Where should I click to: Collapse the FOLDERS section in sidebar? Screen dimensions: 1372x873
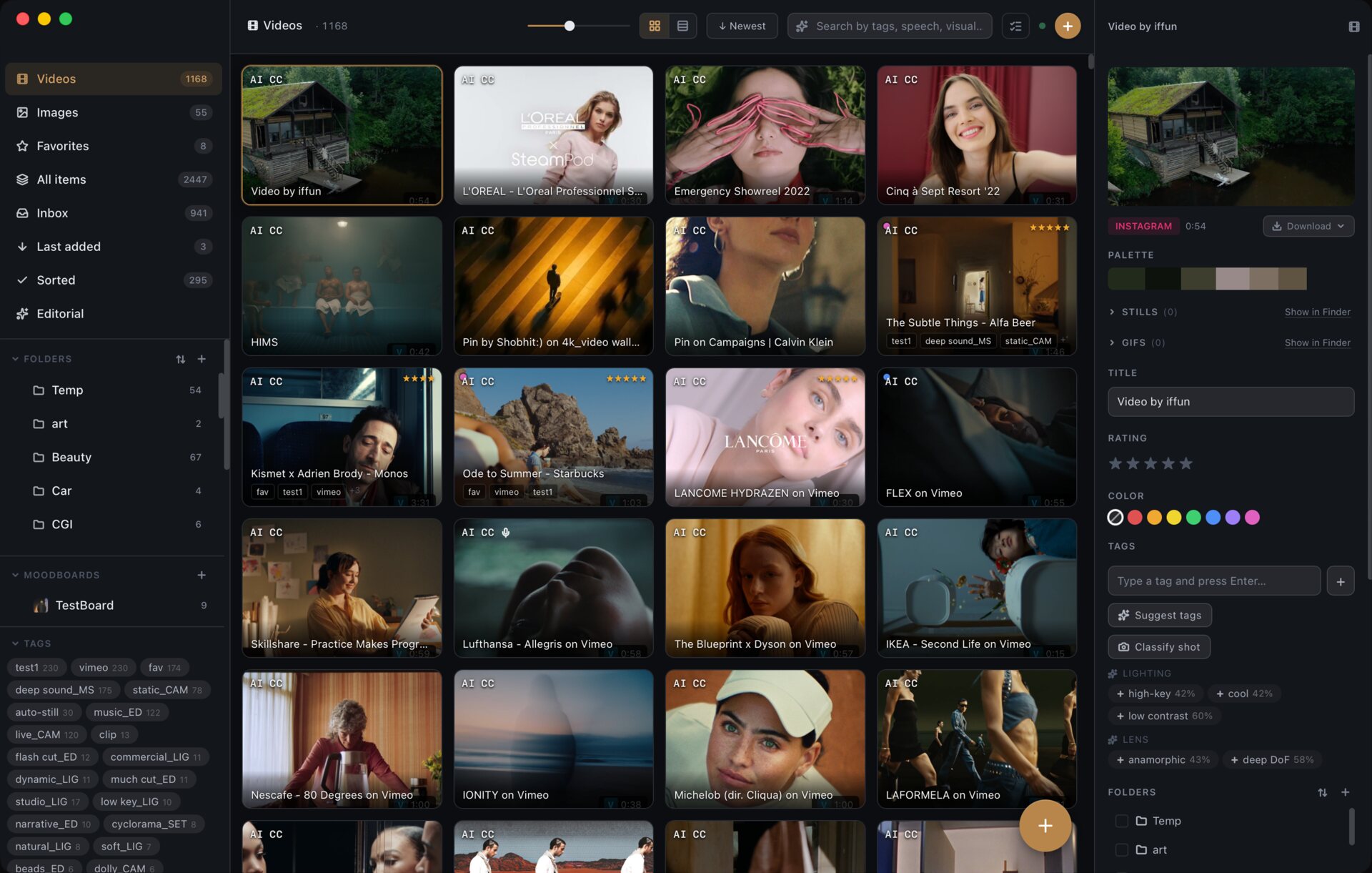point(42,359)
